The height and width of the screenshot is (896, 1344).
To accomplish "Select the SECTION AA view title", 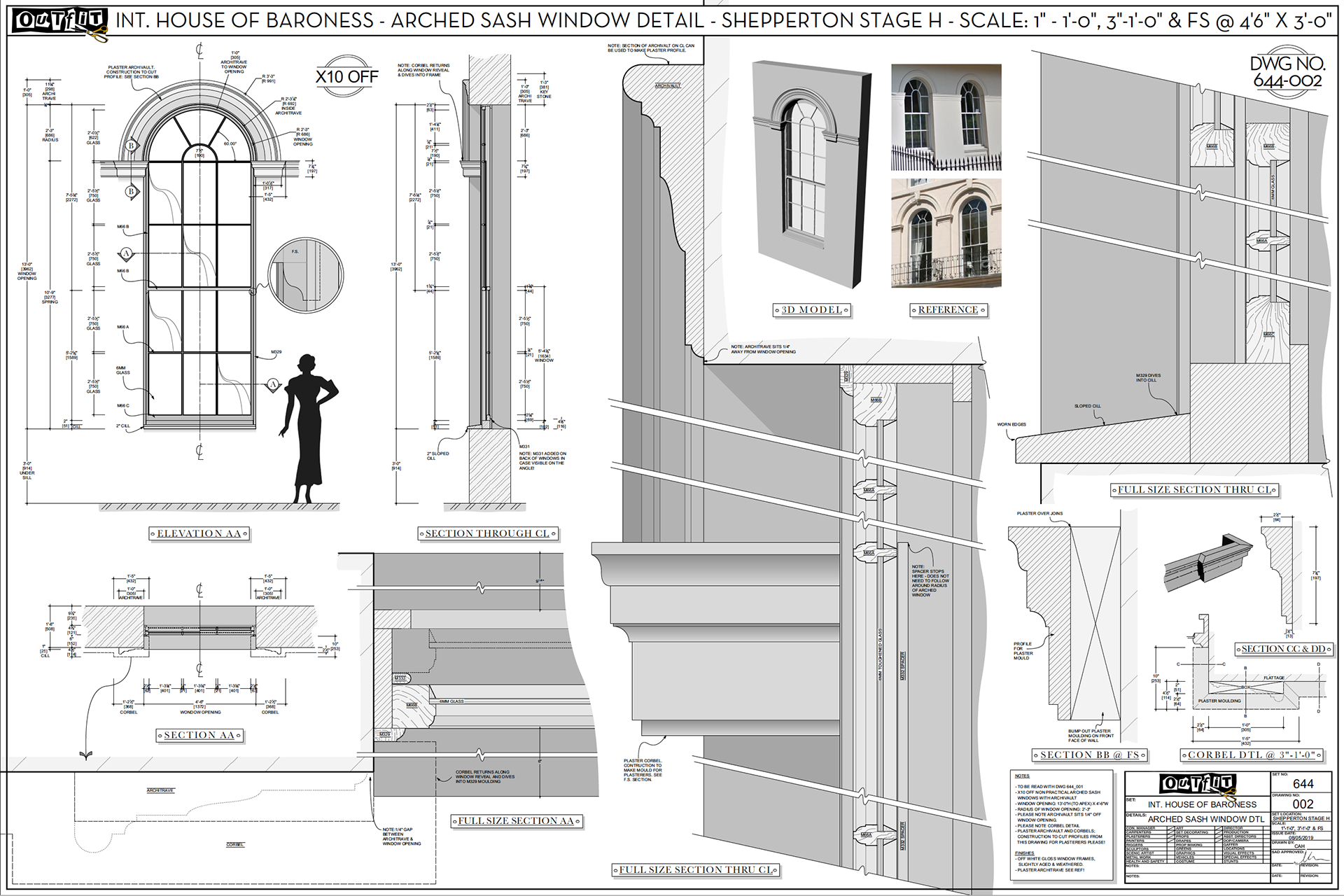I will 199,735.
